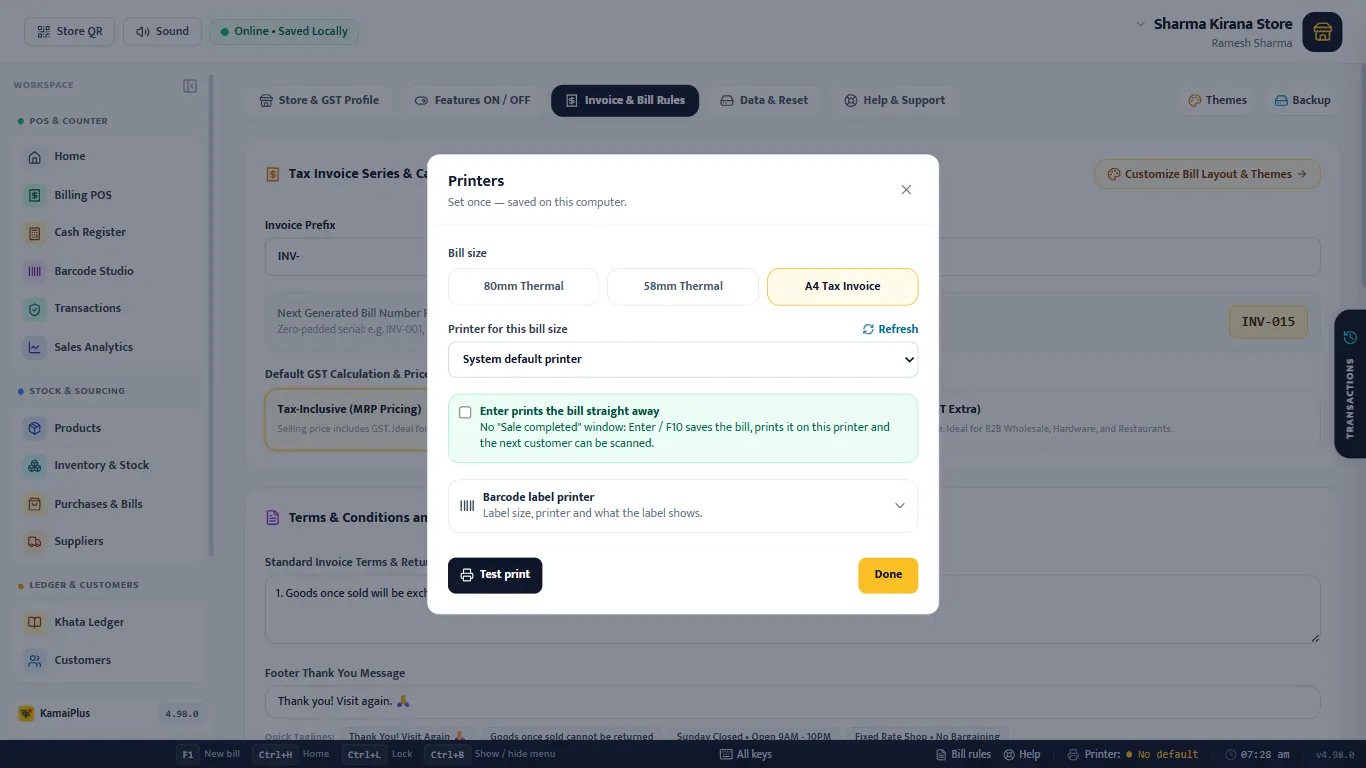Enable 'Enter prints the bill straight away' checkbox
1366x768 pixels.
tap(465, 412)
